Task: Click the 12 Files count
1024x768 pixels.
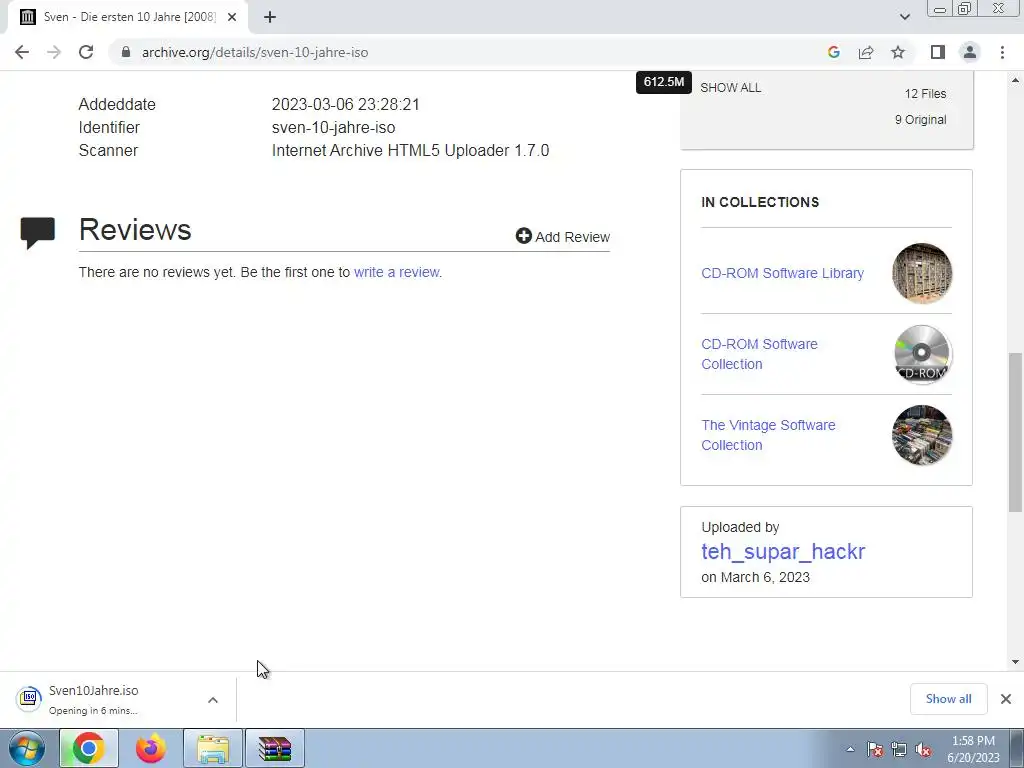Action: click(x=925, y=93)
